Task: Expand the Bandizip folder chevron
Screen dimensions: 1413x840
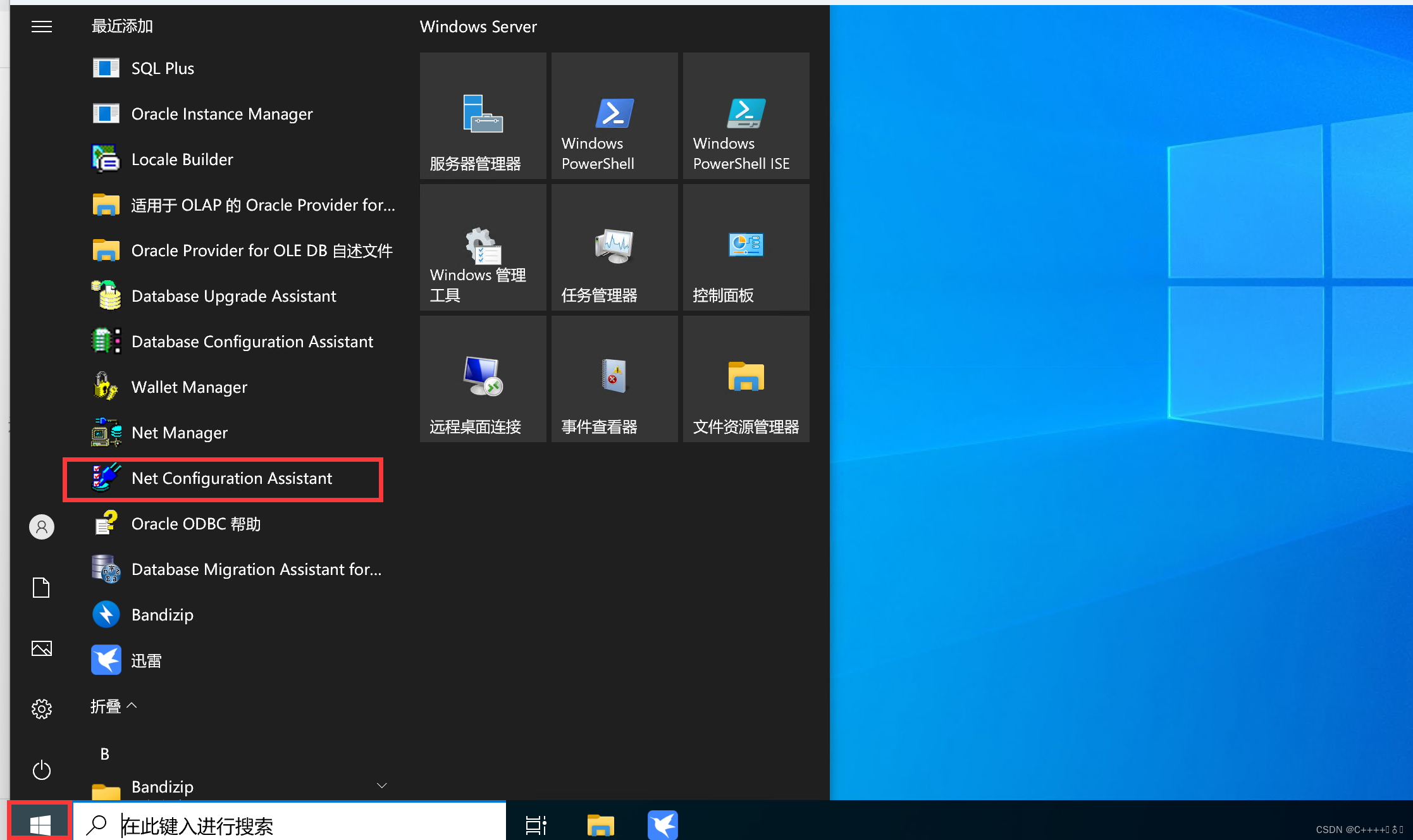Action: pyautogui.click(x=382, y=786)
